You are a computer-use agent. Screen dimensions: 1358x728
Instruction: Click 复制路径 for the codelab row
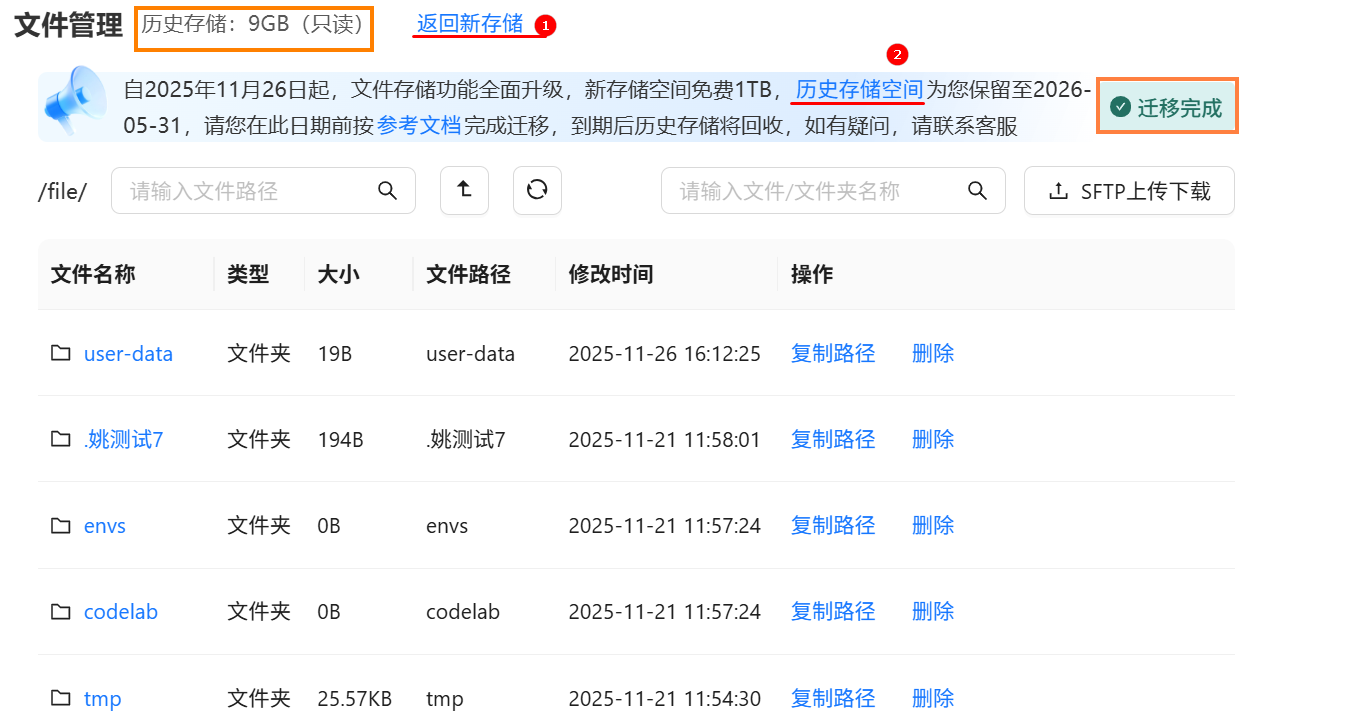pos(833,611)
